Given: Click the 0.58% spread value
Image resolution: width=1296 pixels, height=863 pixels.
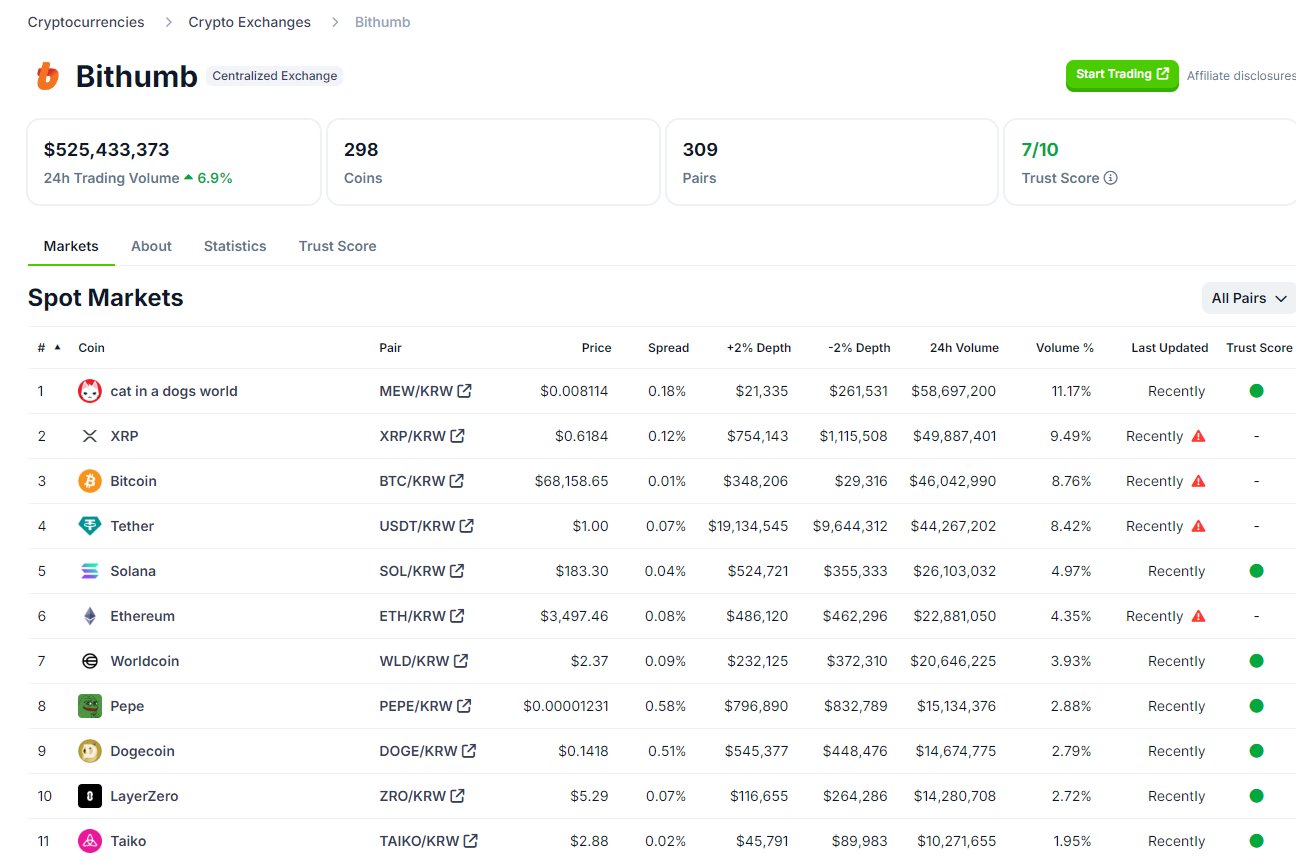Looking at the screenshot, I should [x=667, y=706].
